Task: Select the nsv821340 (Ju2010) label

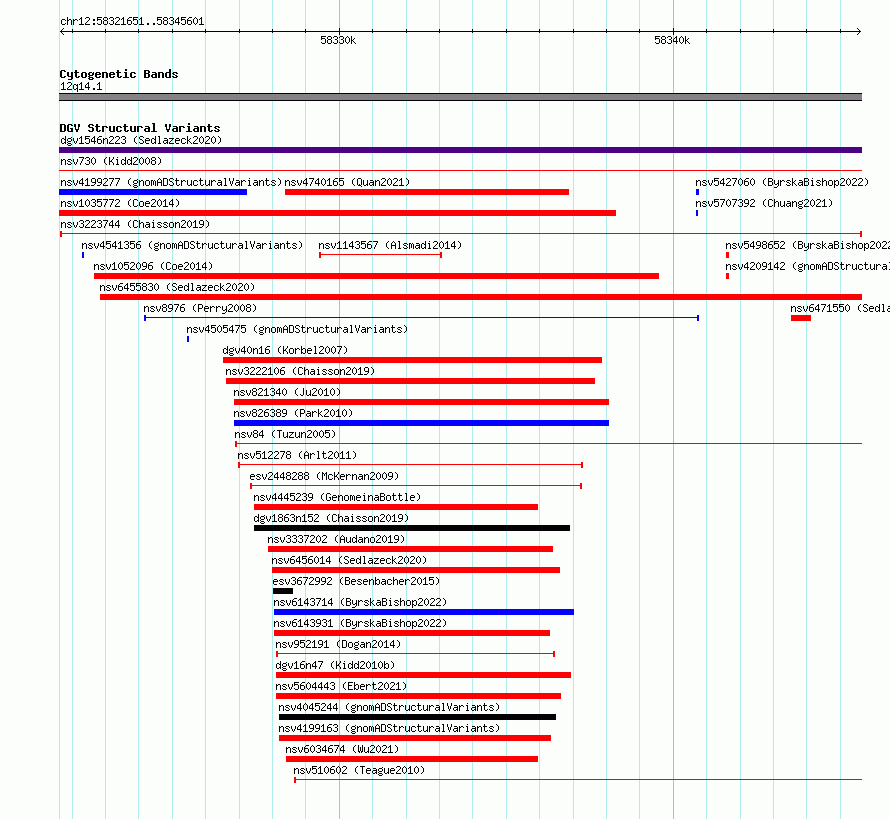Action: 287,392
